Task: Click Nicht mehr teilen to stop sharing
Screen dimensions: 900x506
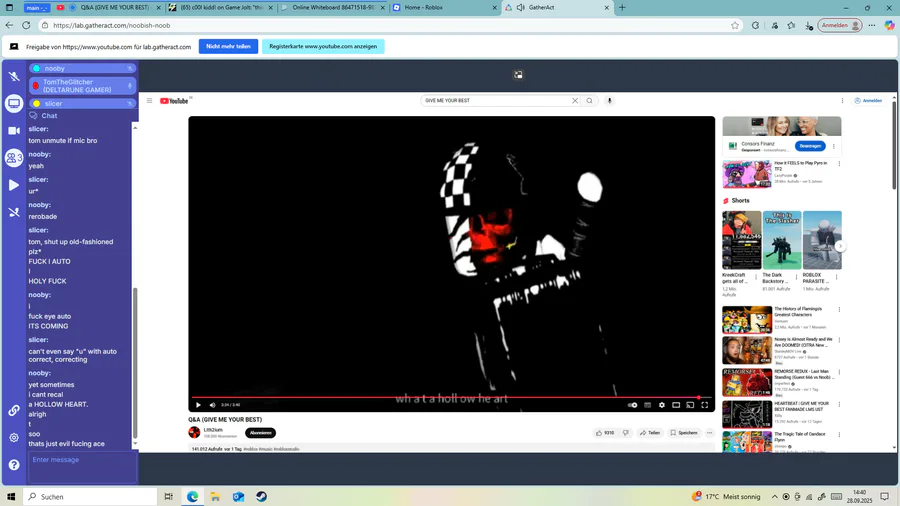Action: (228, 46)
